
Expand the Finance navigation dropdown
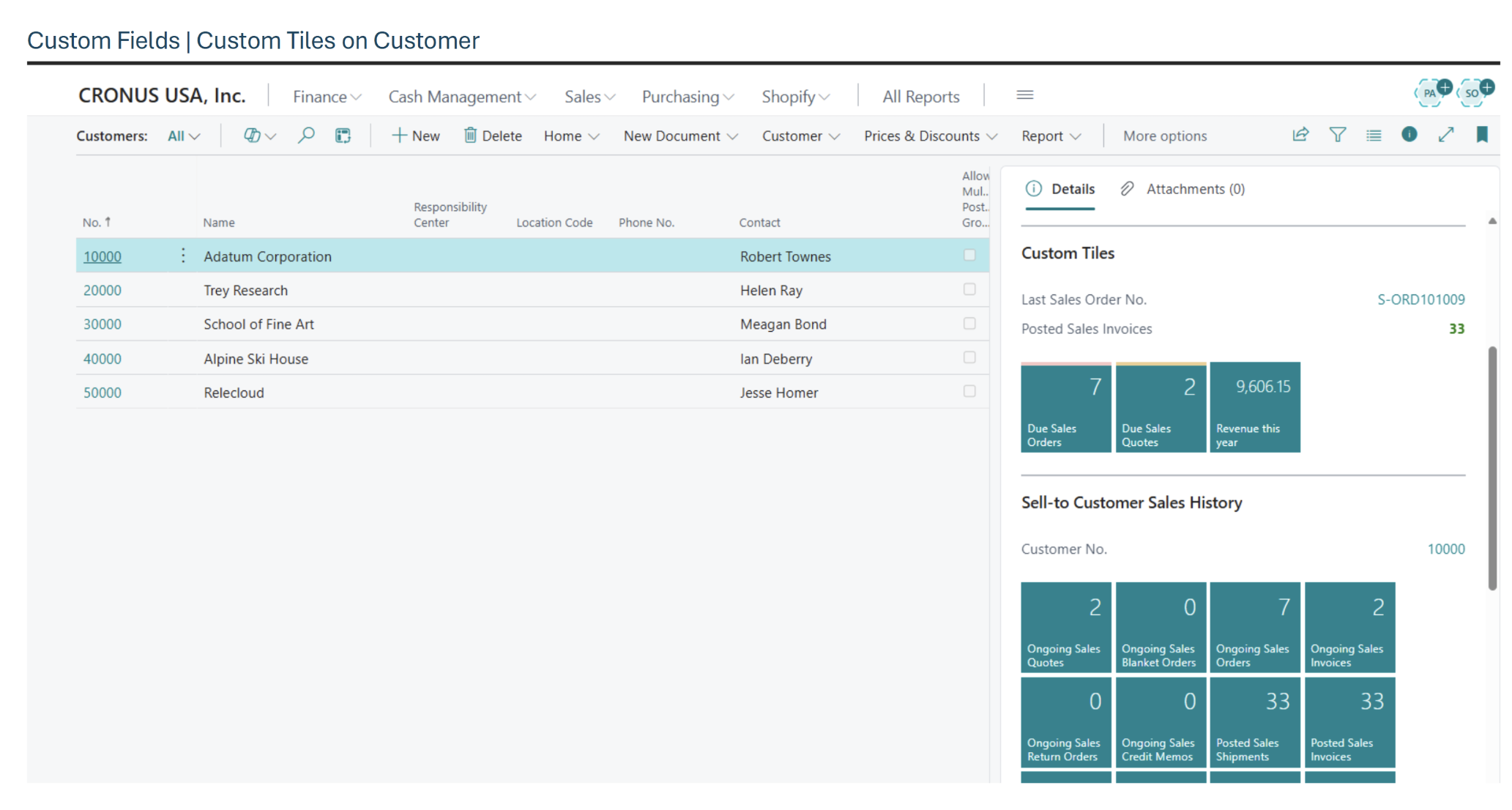[327, 97]
